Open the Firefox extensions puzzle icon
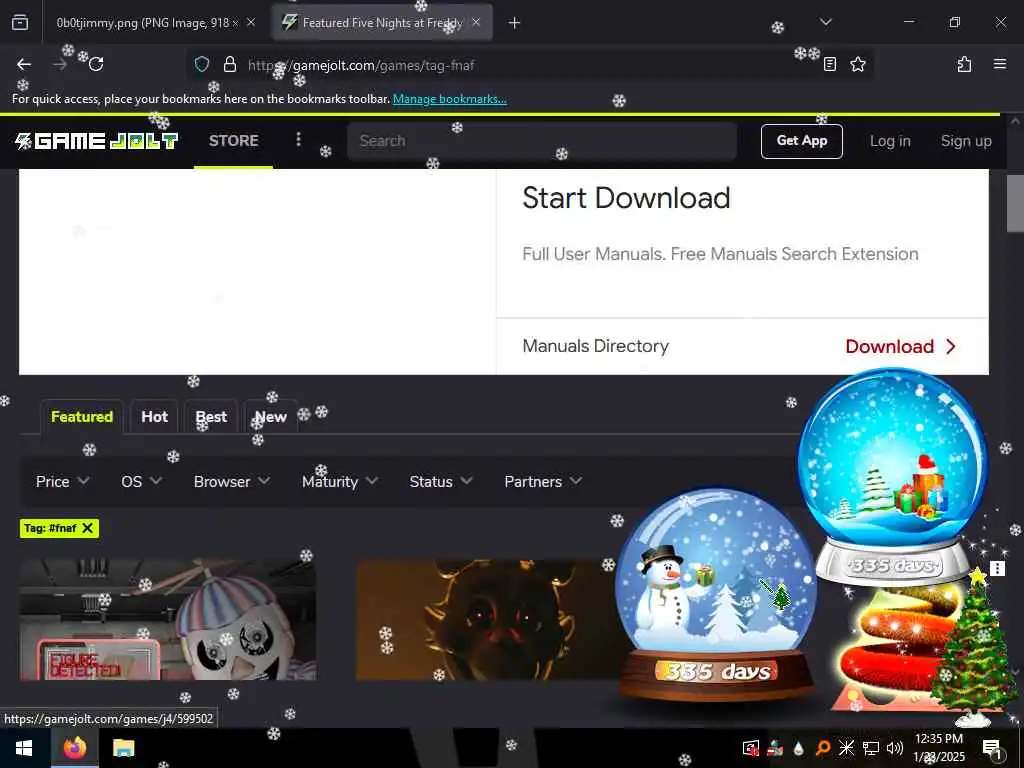Screen dimensions: 1024x768 (x=964, y=64)
